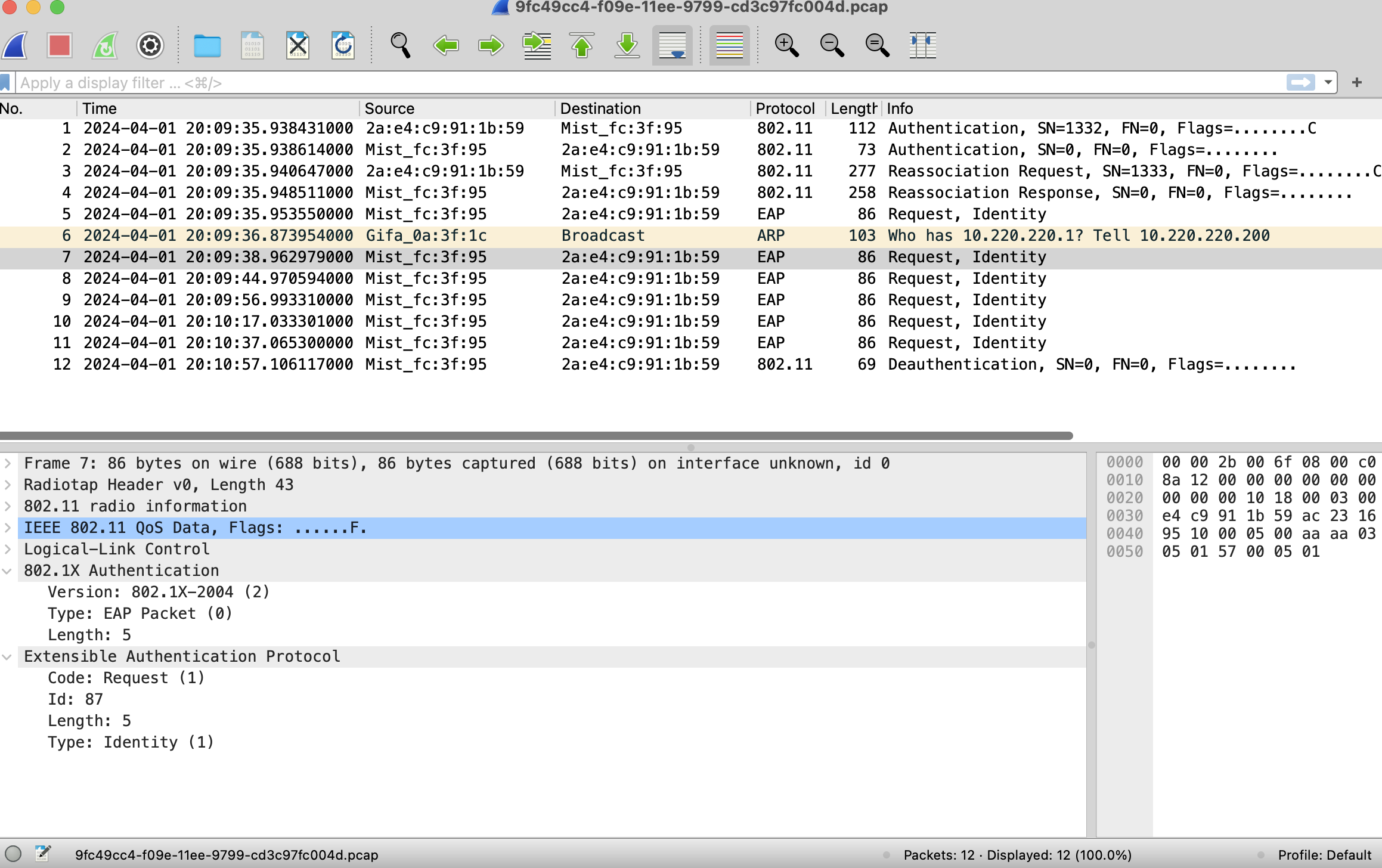Click the display filter input field
This screenshot has width=1382, height=868.
tap(596, 82)
